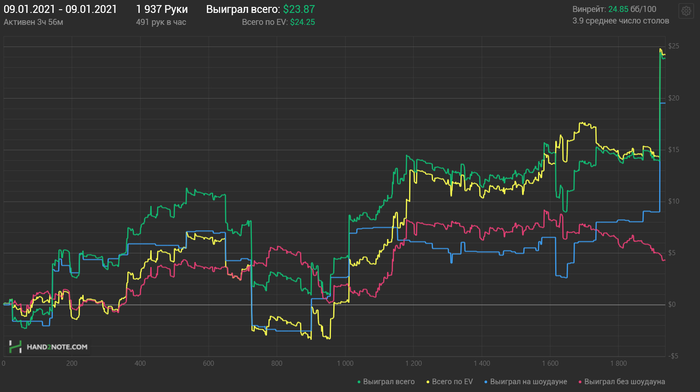Click the date range '09.01.2021 - 09.01.2021'
This screenshot has height=392, width=700.
tap(60, 9)
